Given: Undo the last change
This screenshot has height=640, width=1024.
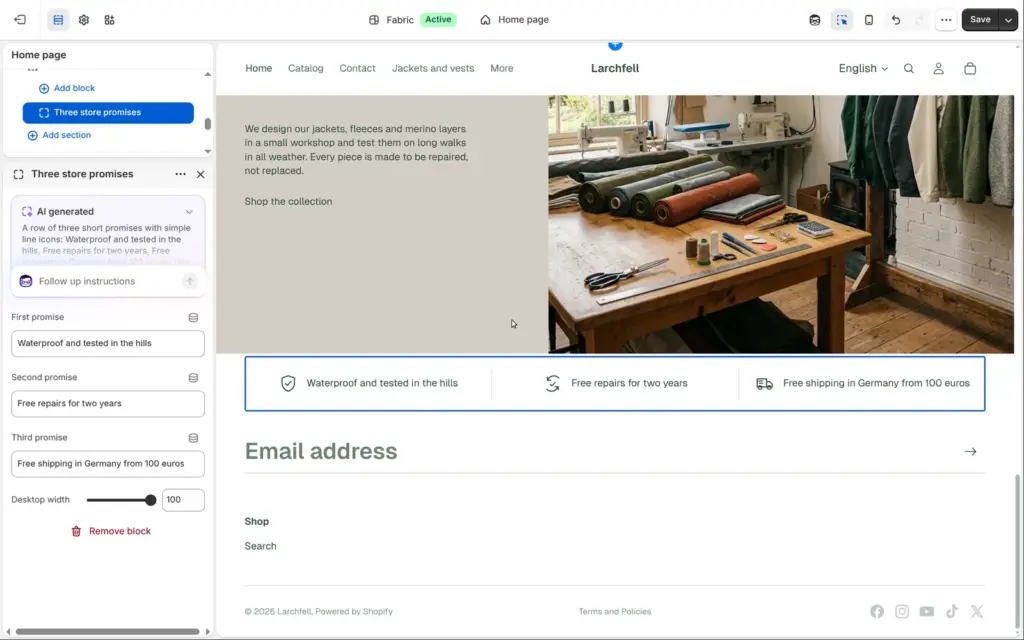Looking at the screenshot, I should click(895, 20).
